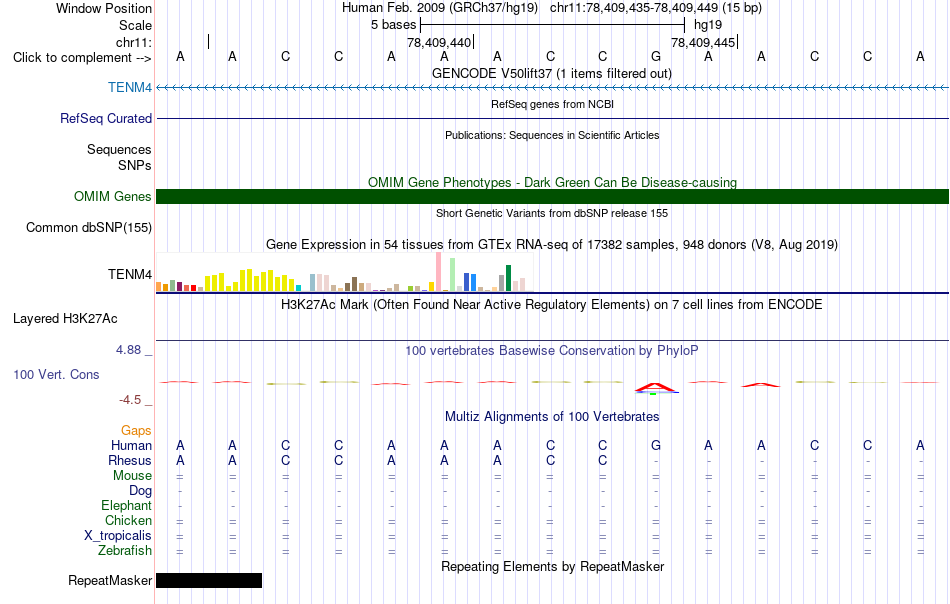
Task: Click the OMIM Genes label
Action: pyautogui.click(x=113, y=196)
